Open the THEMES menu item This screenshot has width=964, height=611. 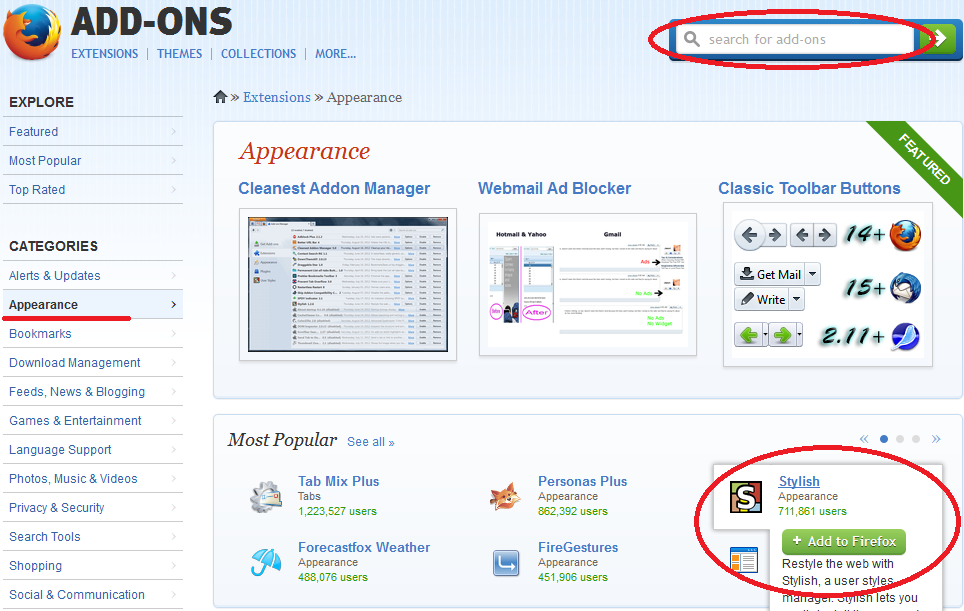point(179,54)
